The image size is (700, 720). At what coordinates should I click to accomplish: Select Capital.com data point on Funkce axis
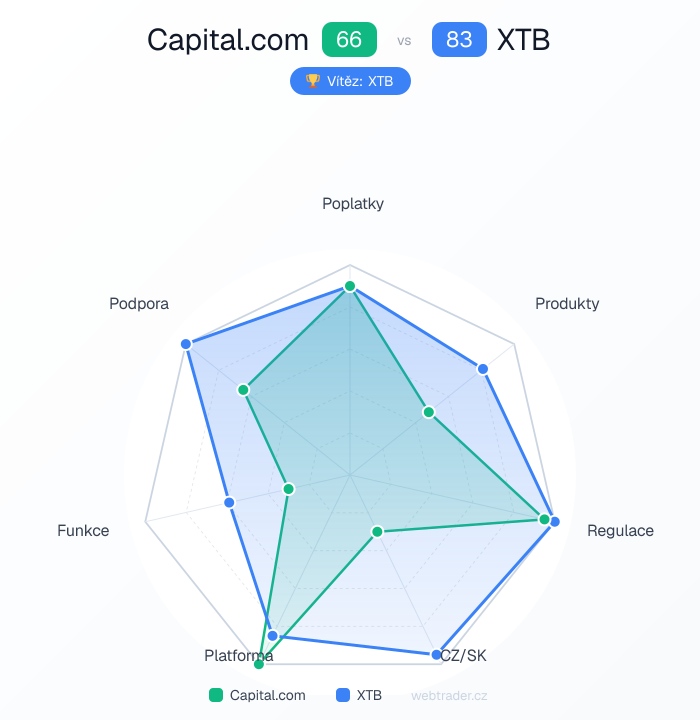click(289, 489)
